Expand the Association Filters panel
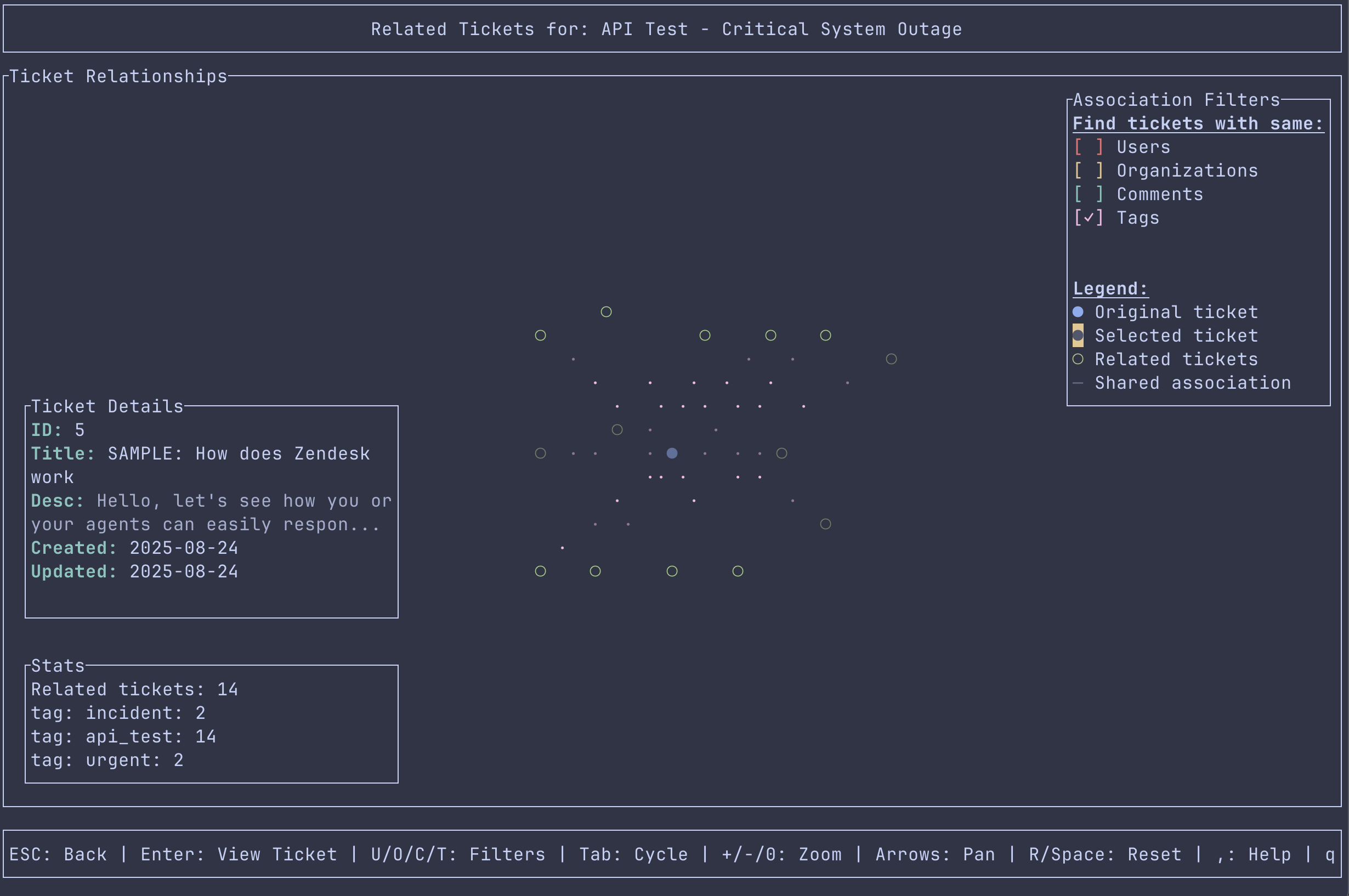The image size is (1349, 896). [1174, 99]
